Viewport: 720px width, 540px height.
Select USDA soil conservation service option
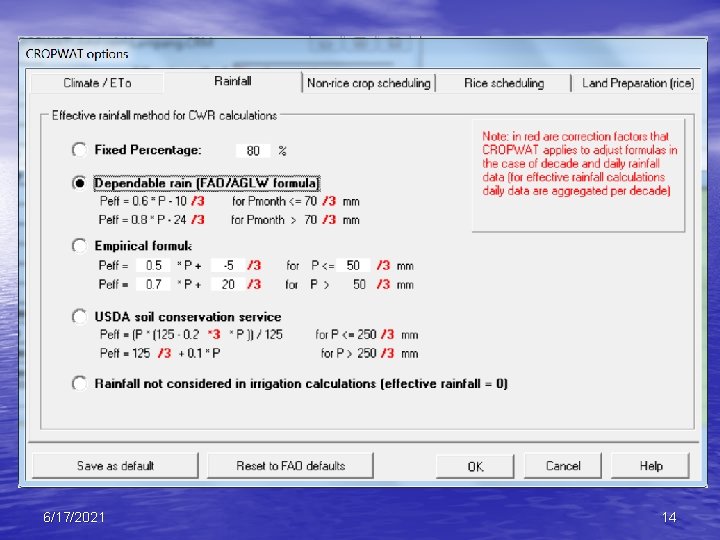pos(79,316)
